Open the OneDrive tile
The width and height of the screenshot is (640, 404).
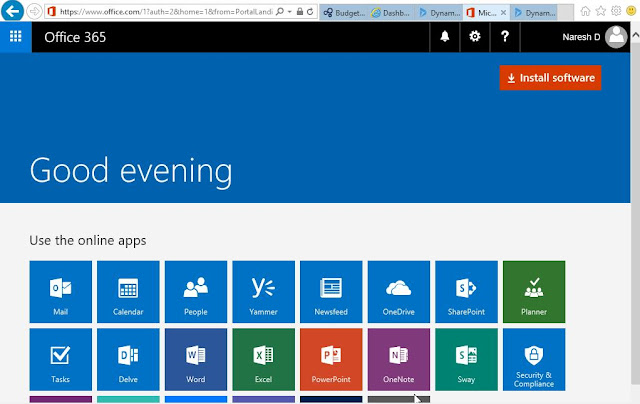pyautogui.click(x=399, y=292)
